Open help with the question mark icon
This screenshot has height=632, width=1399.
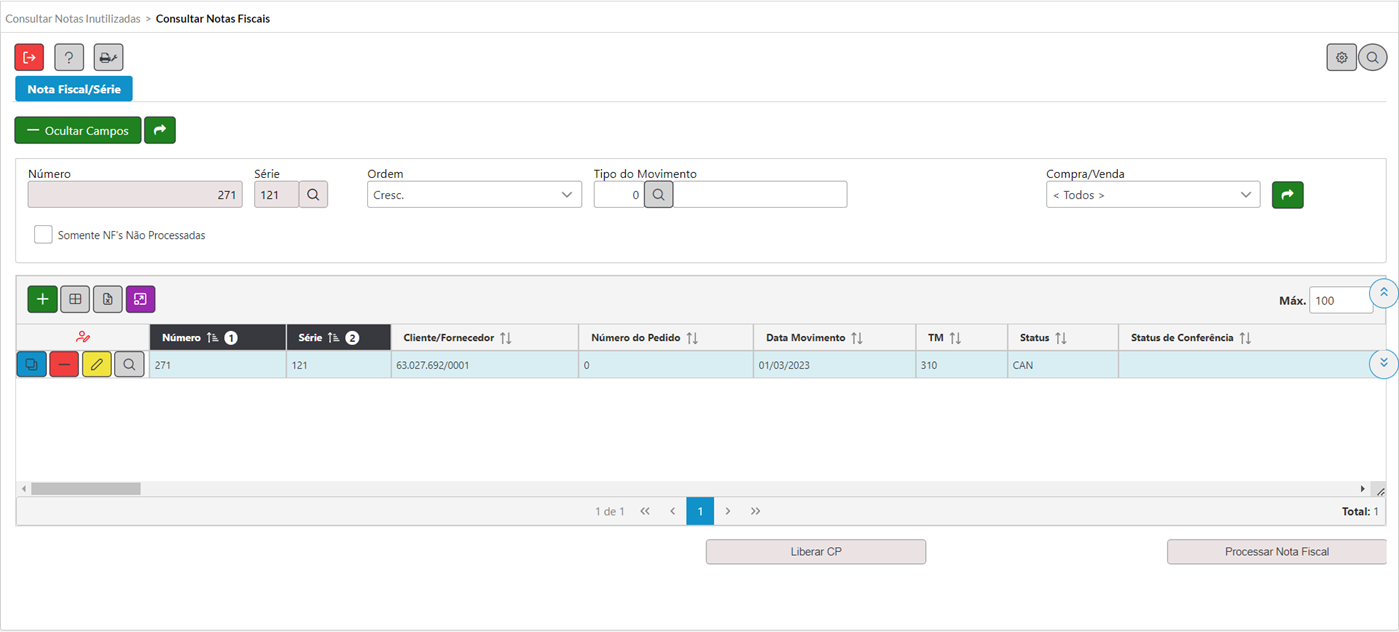(x=69, y=58)
